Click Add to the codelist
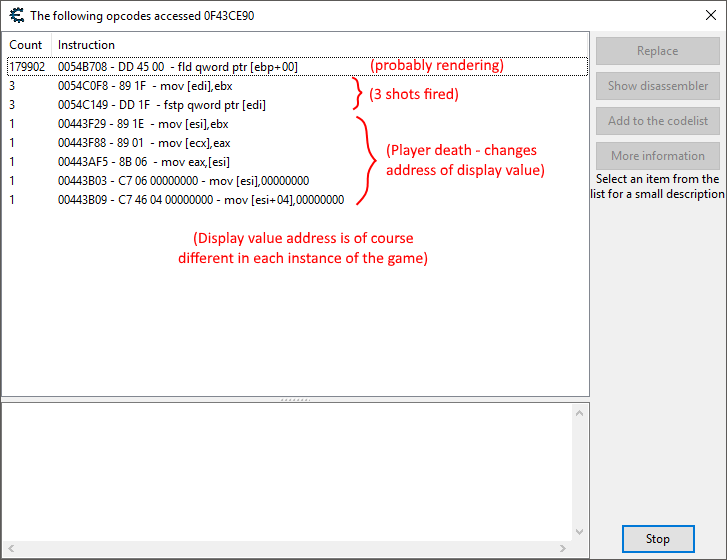This screenshot has width=727, height=560. pos(657,121)
